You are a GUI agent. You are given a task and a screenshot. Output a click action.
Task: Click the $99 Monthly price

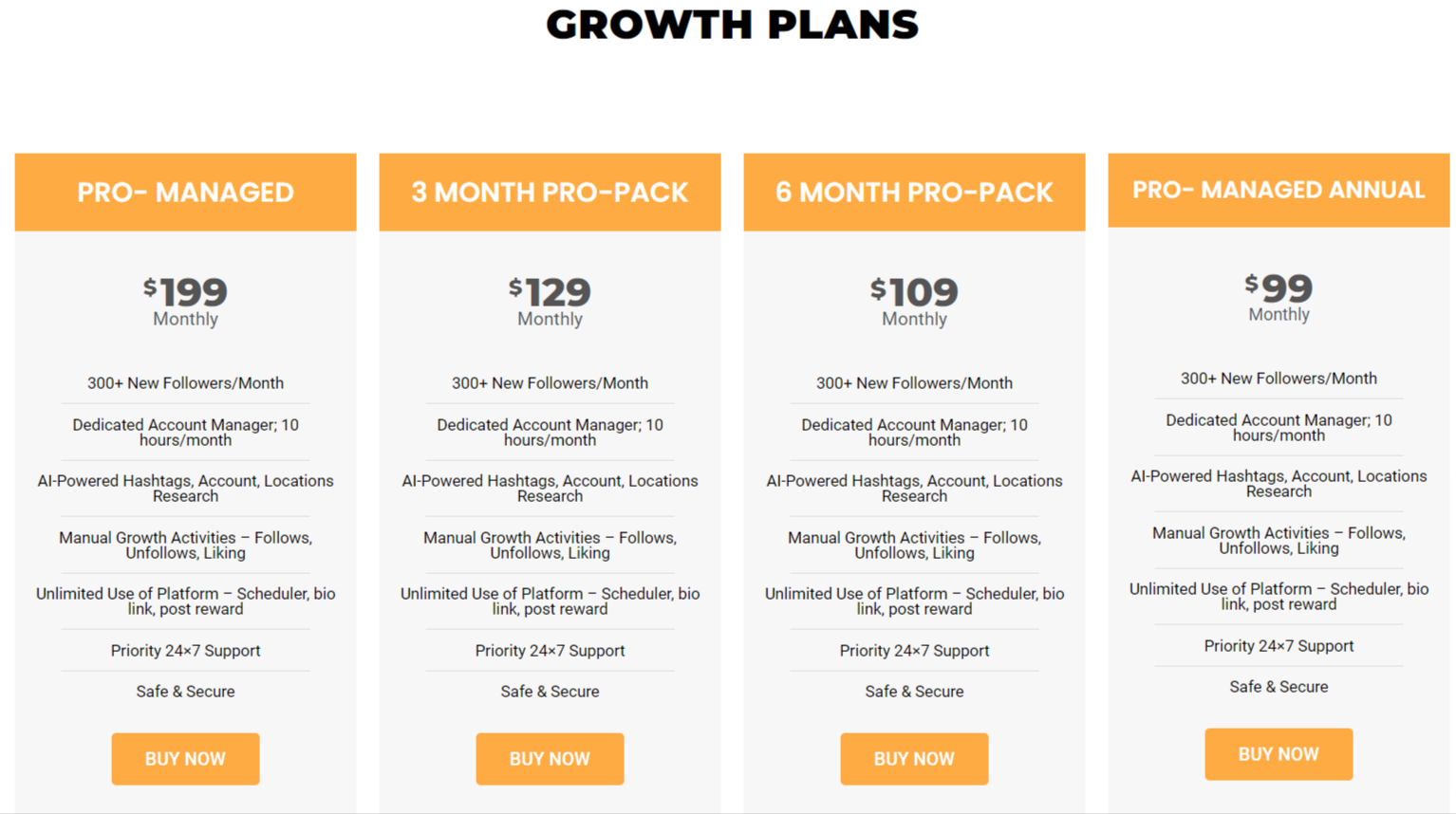pos(1279,296)
